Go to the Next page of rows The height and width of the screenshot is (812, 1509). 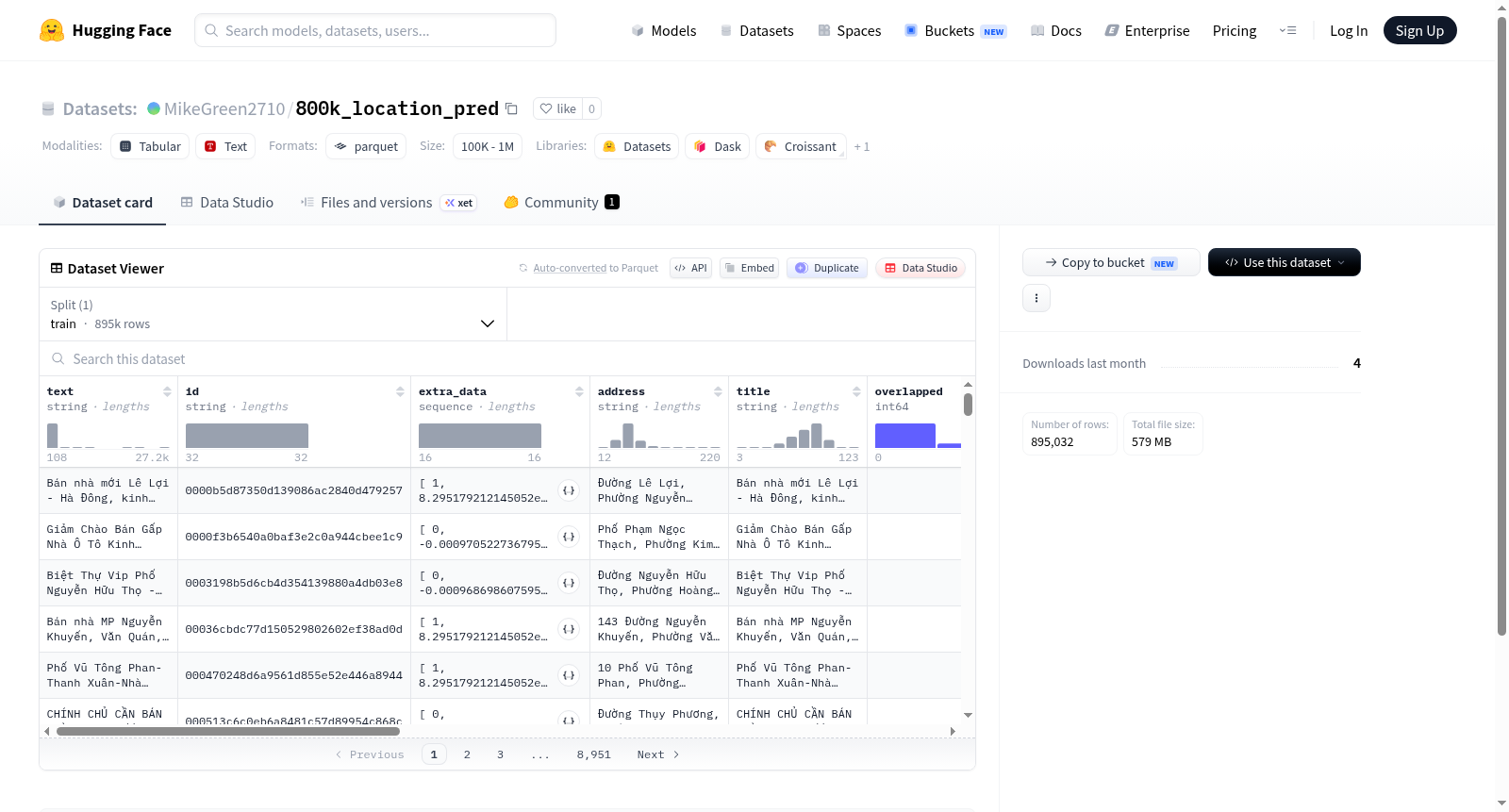[658, 754]
